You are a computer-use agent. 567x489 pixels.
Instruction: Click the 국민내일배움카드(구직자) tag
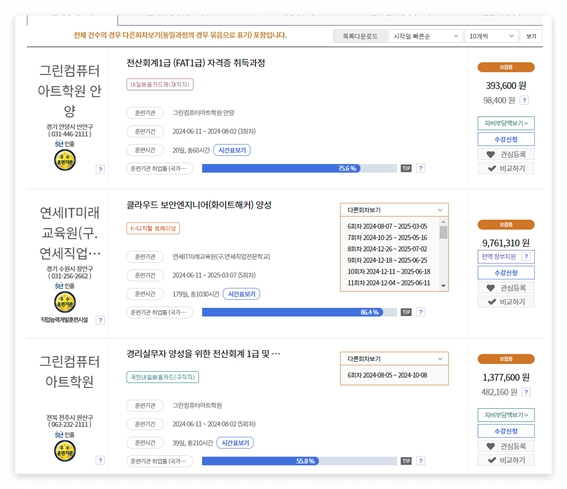(x=162, y=377)
